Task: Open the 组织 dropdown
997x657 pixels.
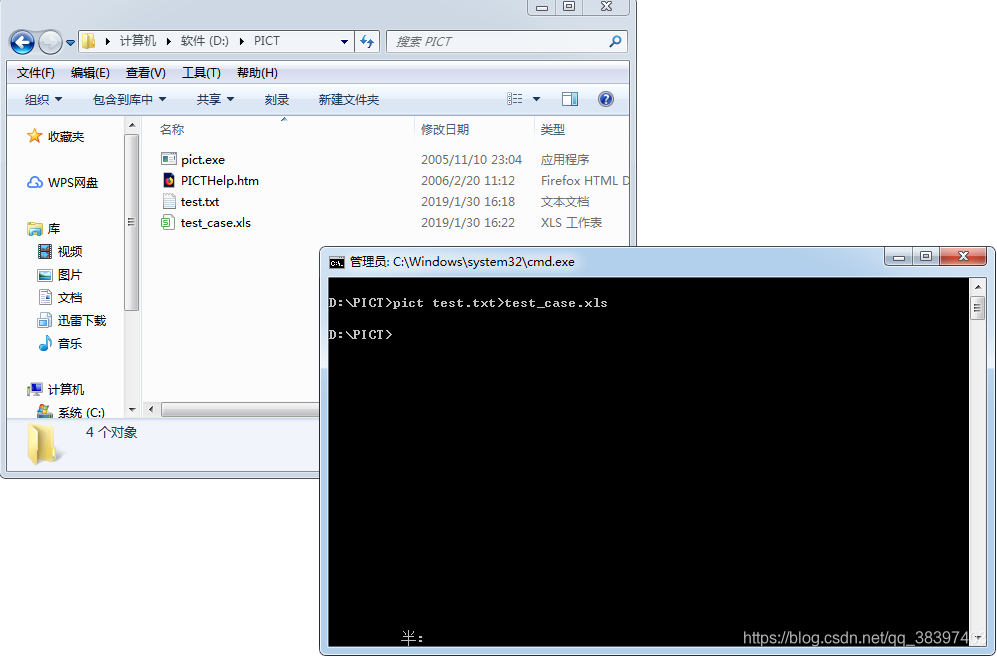Action: [43, 100]
